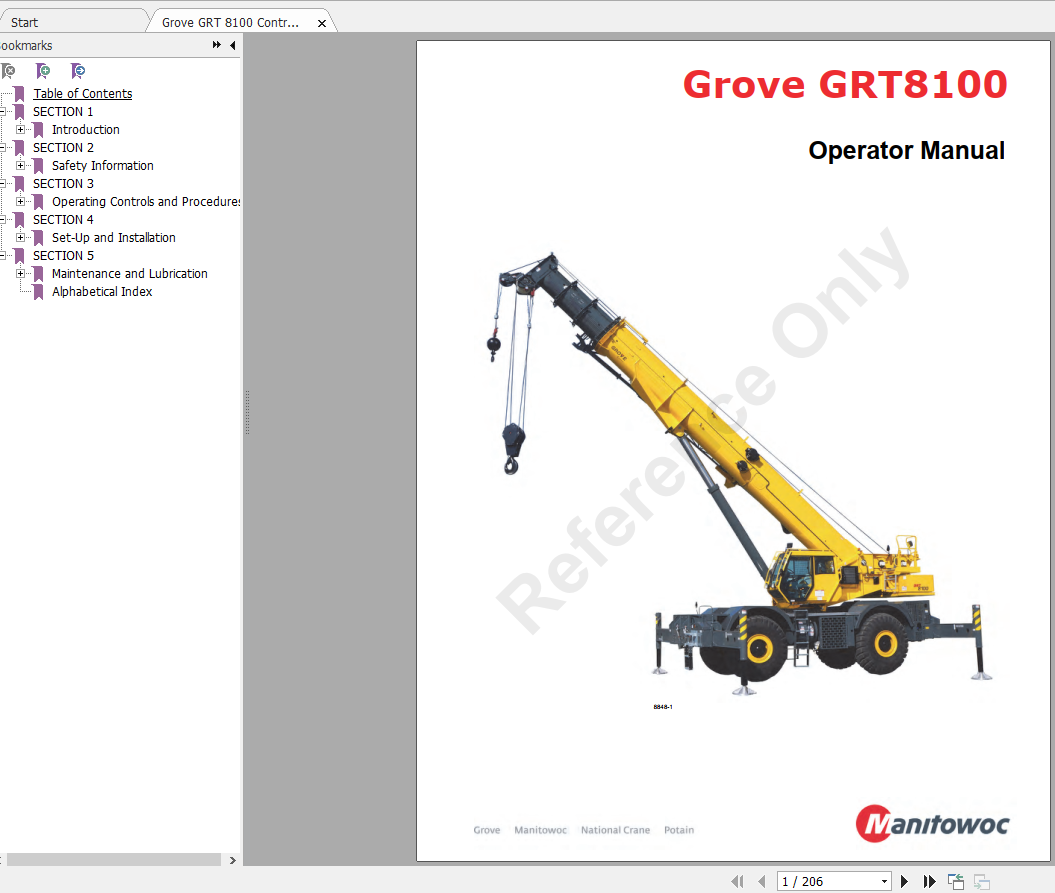The width and height of the screenshot is (1055, 893).
Task: Click the bookmarks horizontal scrollbar
Action: (x=114, y=859)
